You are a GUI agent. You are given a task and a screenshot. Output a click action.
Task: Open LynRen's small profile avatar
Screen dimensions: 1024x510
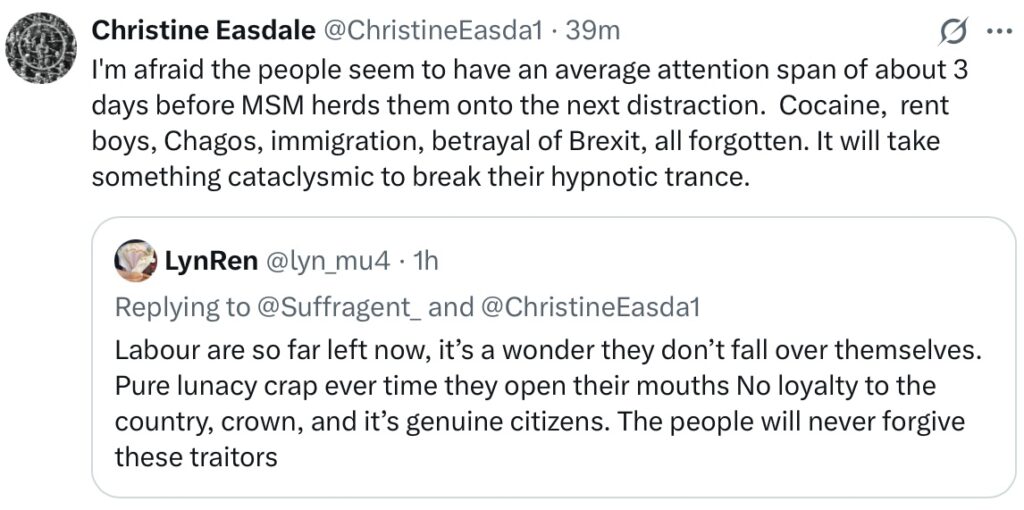pyautogui.click(x=135, y=261)
